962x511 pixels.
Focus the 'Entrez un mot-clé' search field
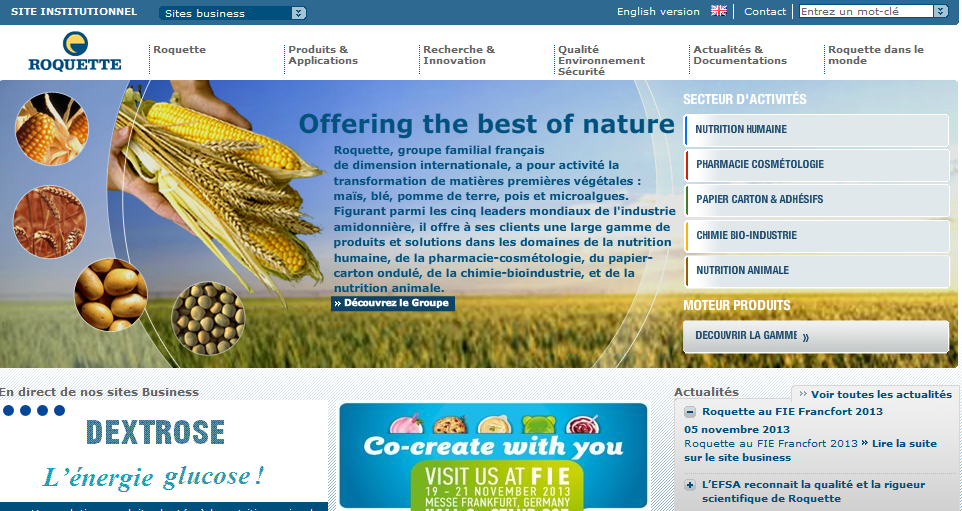coord(866,11)
